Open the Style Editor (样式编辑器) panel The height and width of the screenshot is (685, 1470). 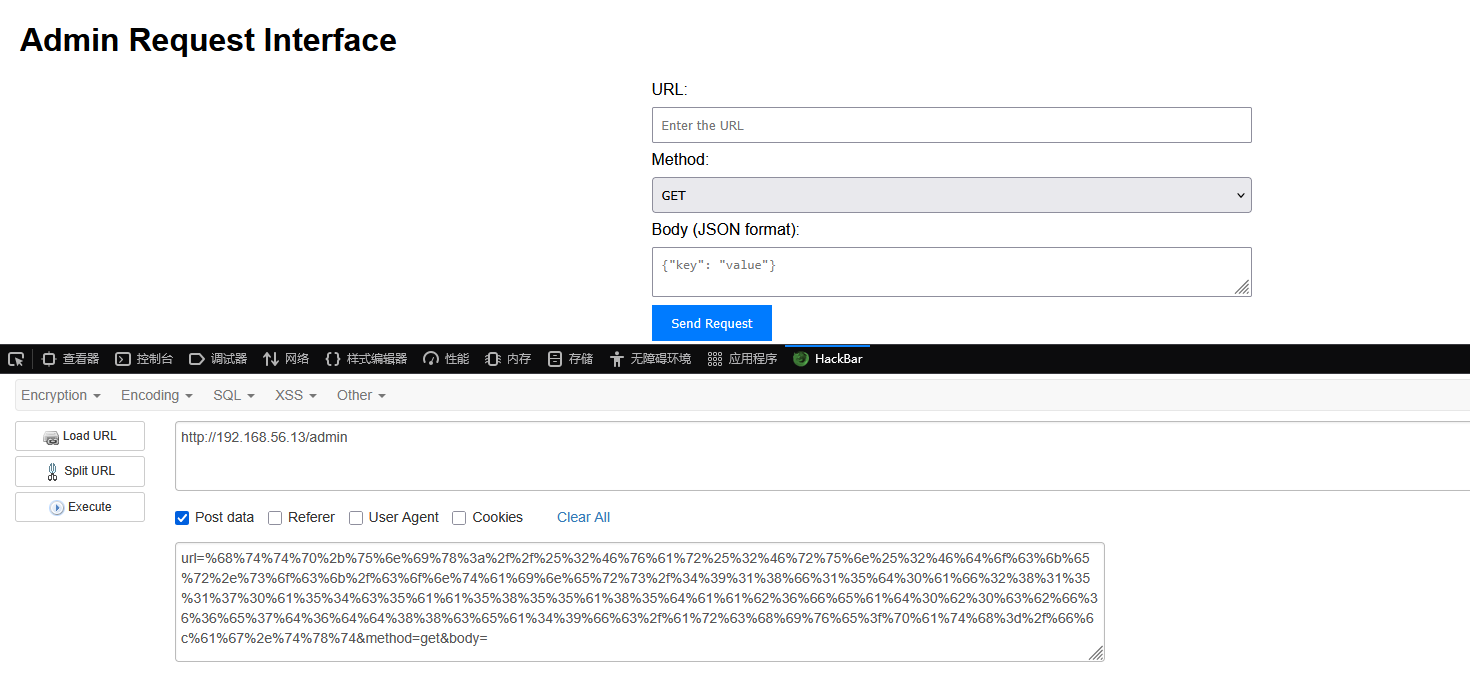tap(366, 359)
